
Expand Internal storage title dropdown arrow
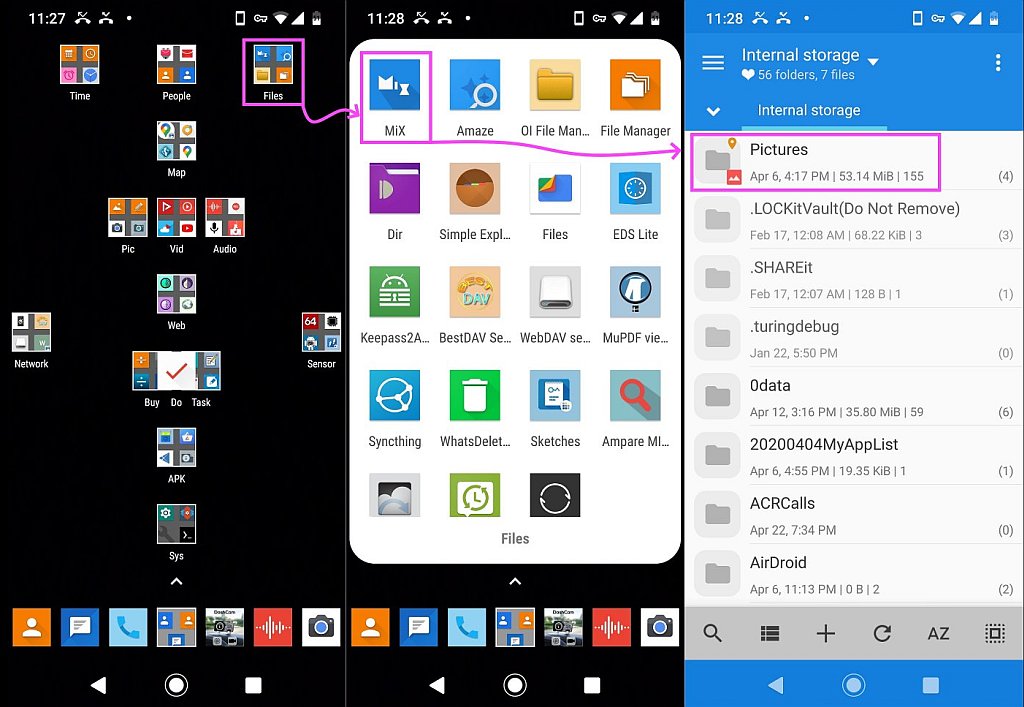click(x=873, y=61)
